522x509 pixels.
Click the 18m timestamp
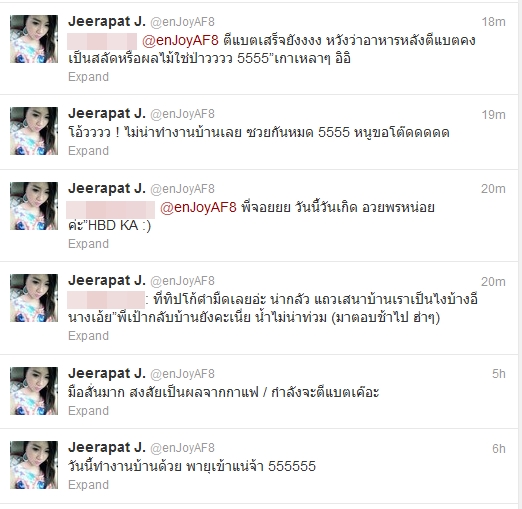pyautogui.click(x=494, y=22)
